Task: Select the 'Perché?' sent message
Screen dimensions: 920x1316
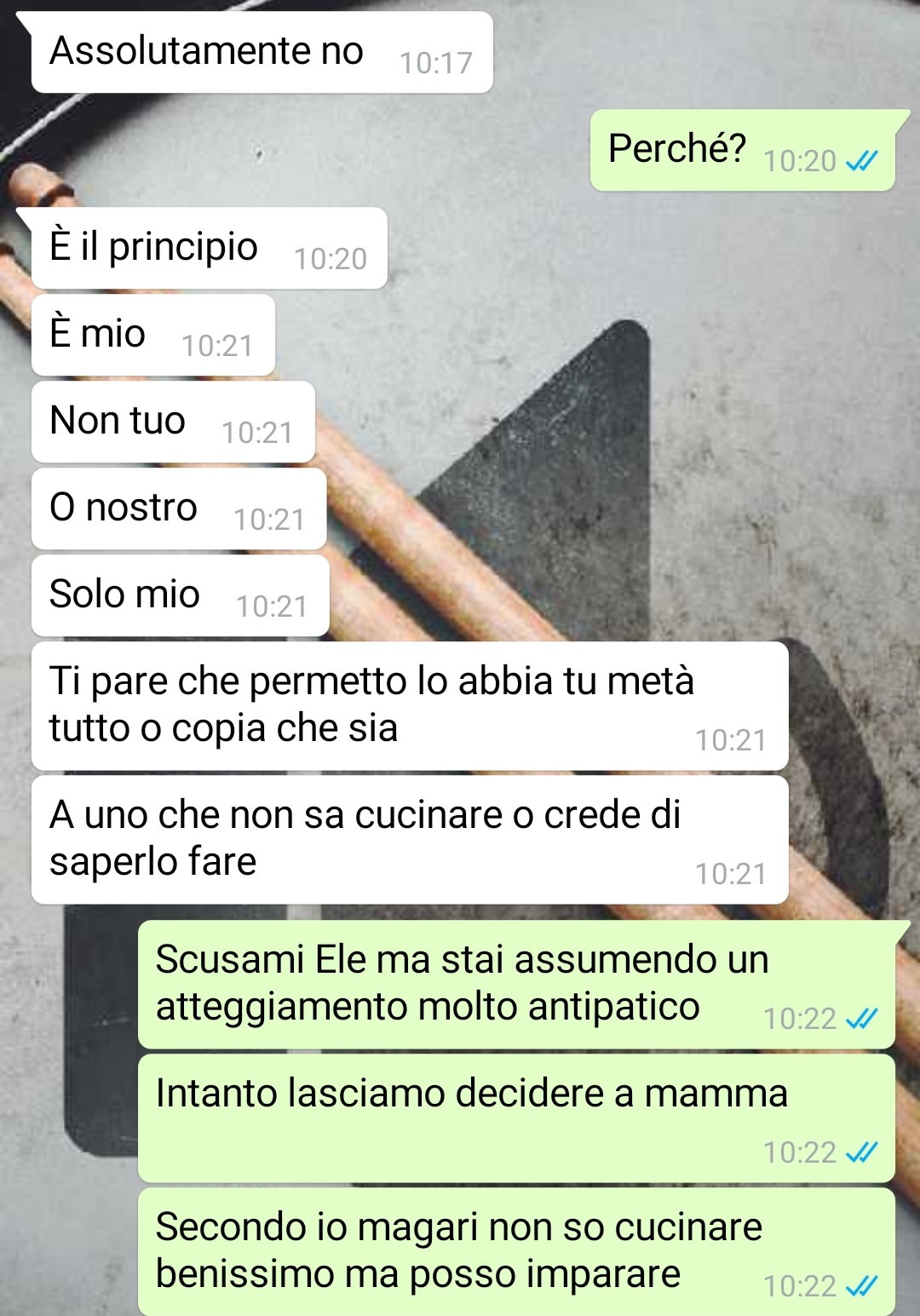Action: (x=743, y=151)
